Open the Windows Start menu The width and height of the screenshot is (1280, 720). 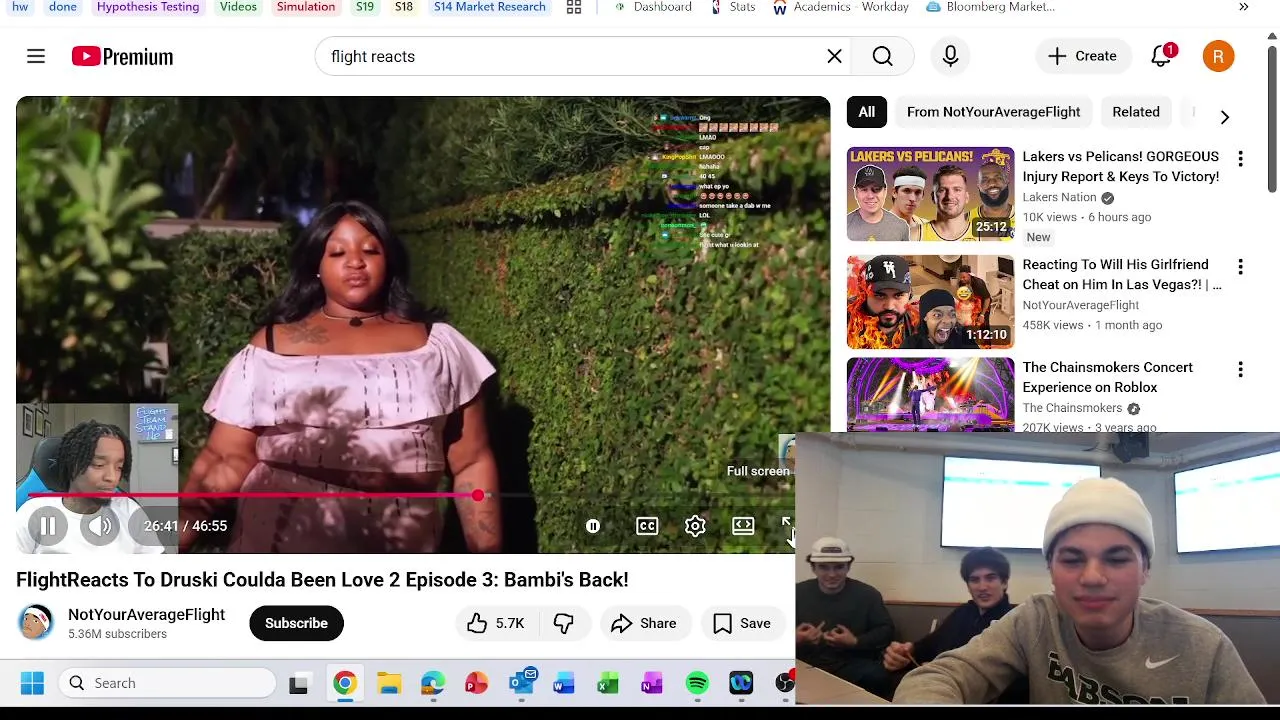coord(32,683)
